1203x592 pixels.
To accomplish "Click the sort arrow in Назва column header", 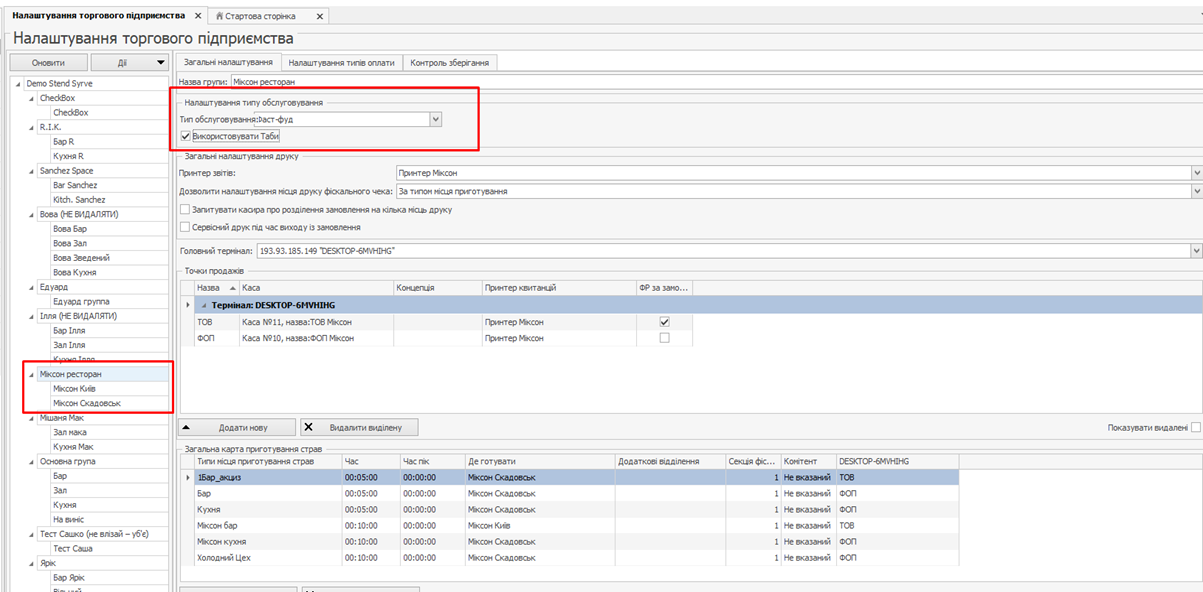I will [232, 288].
